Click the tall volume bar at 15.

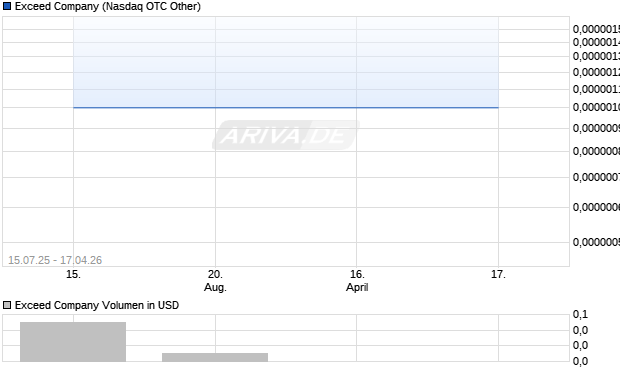point(73,342)
